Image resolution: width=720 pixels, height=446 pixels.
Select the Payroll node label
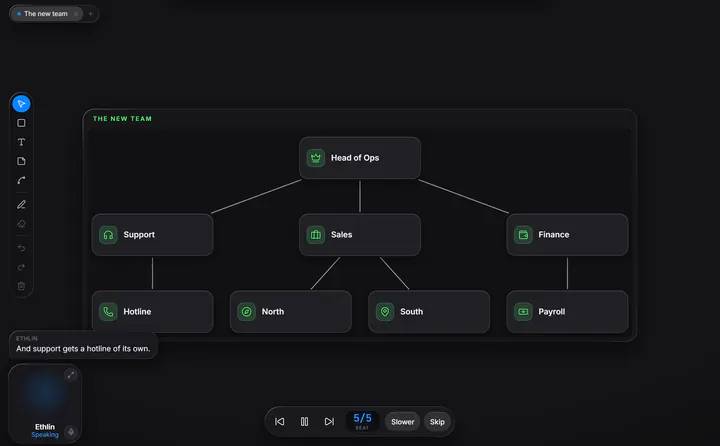click(551, 312)
